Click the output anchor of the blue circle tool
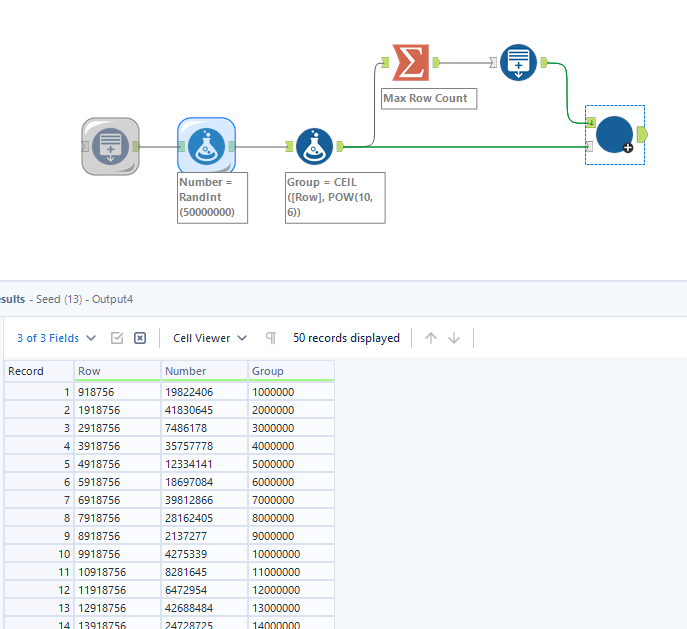 [x=642, y=134]
